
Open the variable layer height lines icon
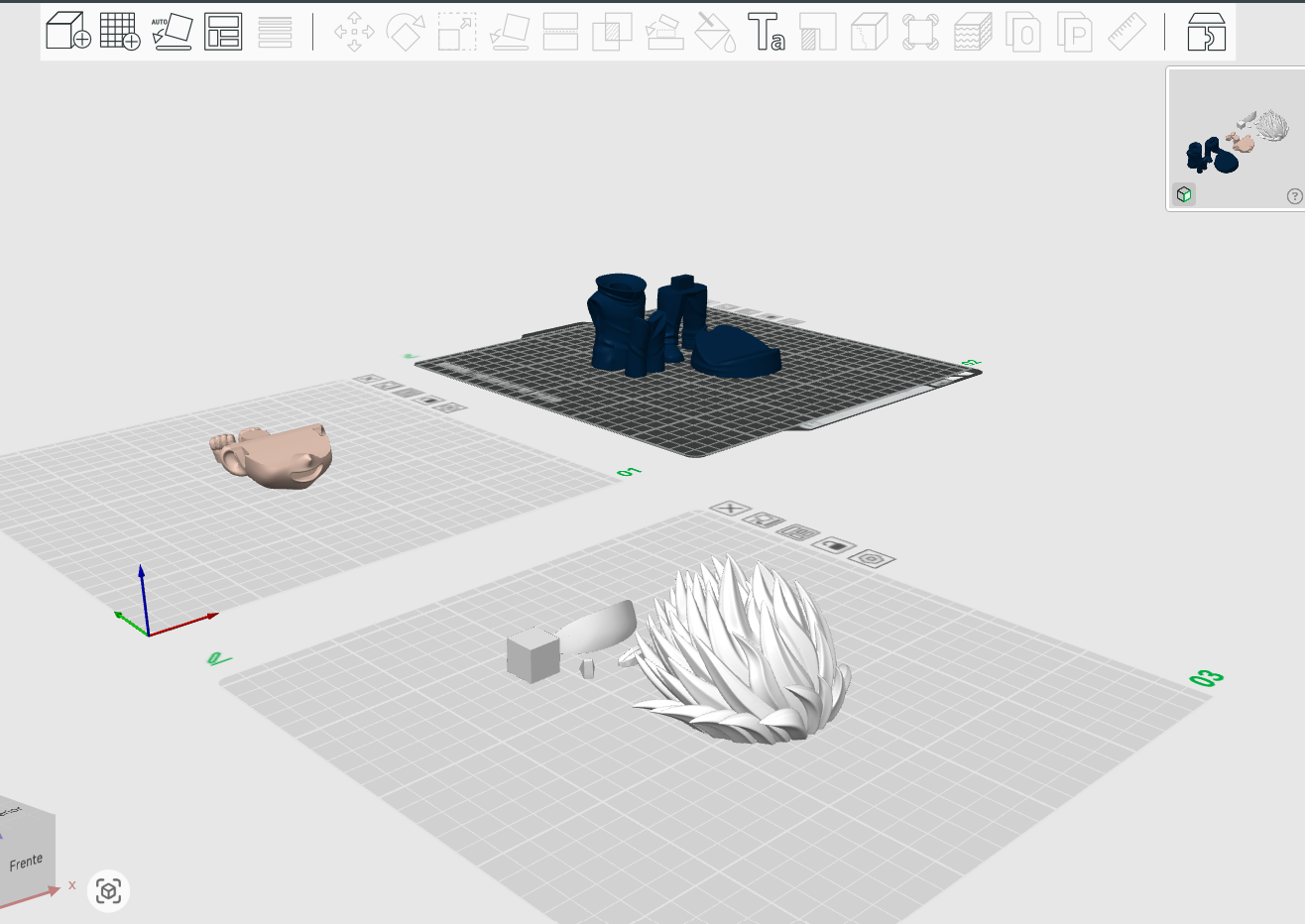point(275,32)
